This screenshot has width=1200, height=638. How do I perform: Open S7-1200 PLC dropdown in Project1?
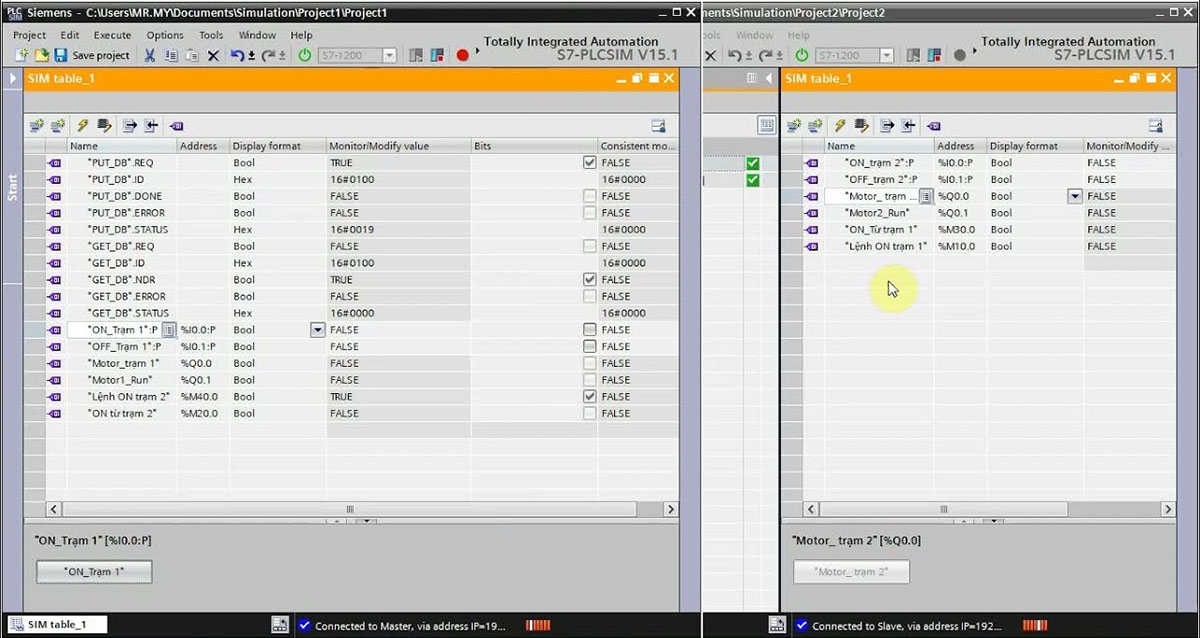(389, 56)
